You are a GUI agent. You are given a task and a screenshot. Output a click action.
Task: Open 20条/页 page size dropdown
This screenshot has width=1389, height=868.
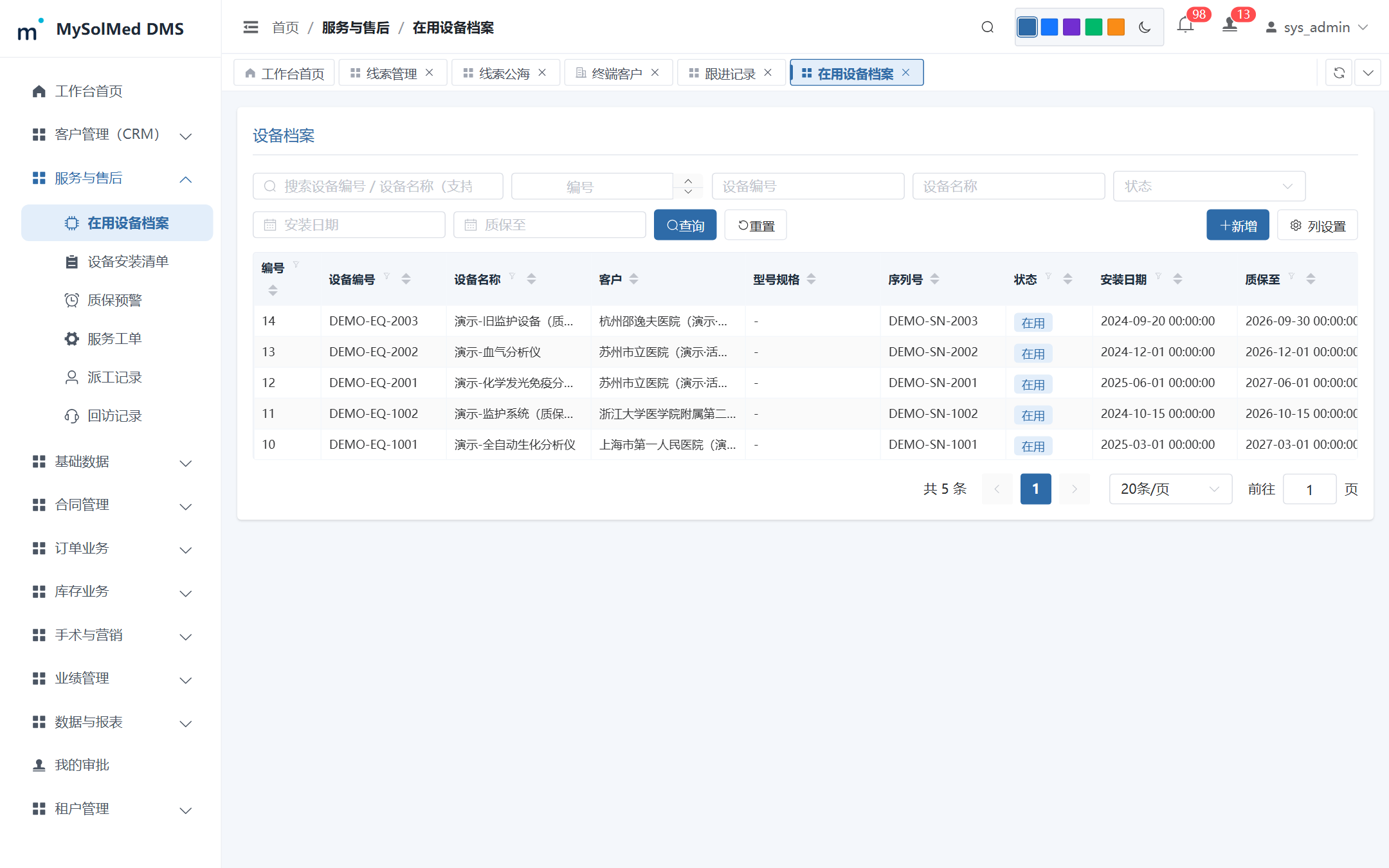1170,489
